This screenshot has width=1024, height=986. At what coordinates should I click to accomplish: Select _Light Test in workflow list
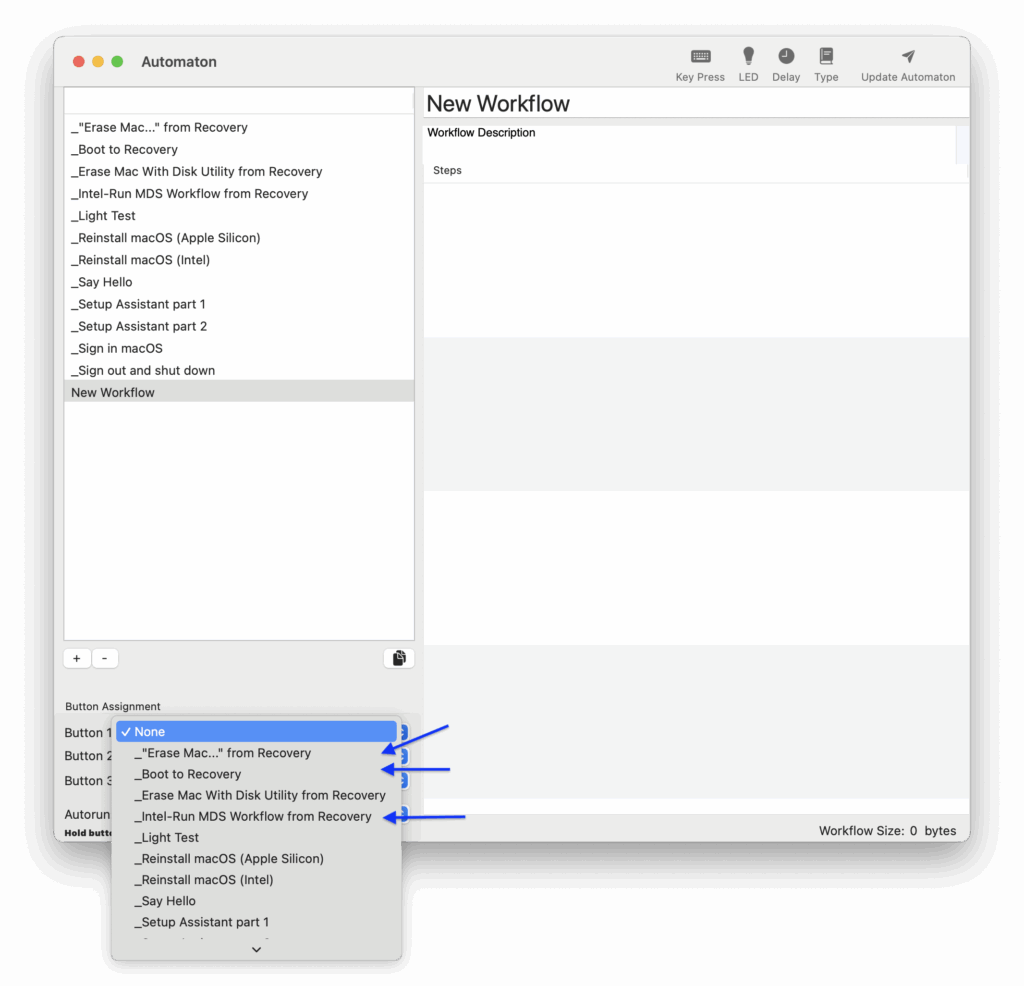[x=239, y=215]
